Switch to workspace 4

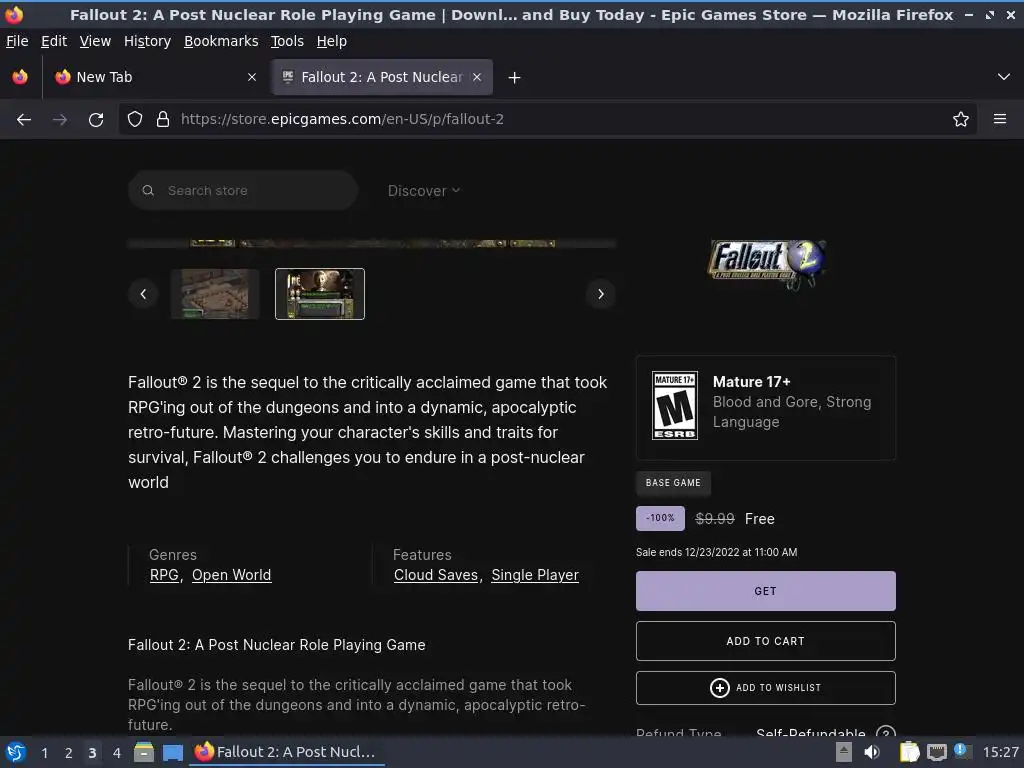[117, 753]
